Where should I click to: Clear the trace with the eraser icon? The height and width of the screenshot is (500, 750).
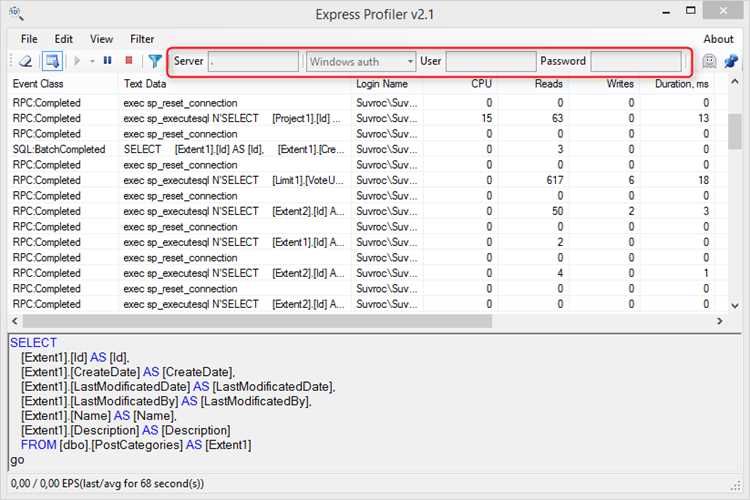click(25, 61)
